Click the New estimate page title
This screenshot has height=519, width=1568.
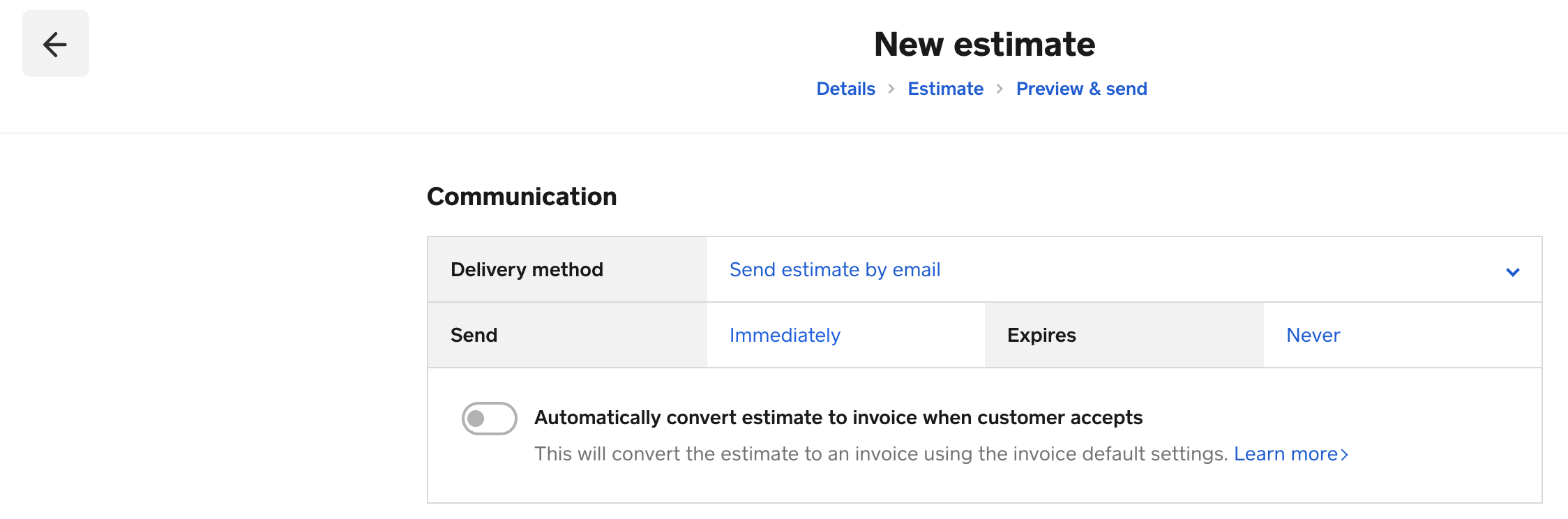(x=984, y=45)
